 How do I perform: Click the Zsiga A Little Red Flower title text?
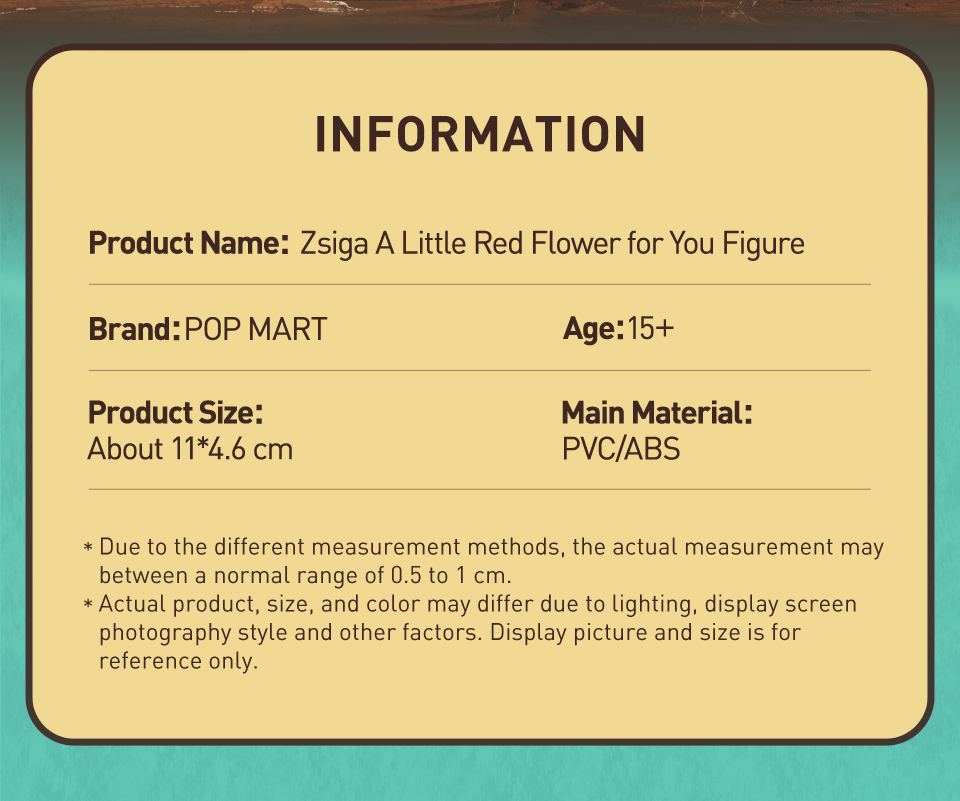tap(552, 243)
